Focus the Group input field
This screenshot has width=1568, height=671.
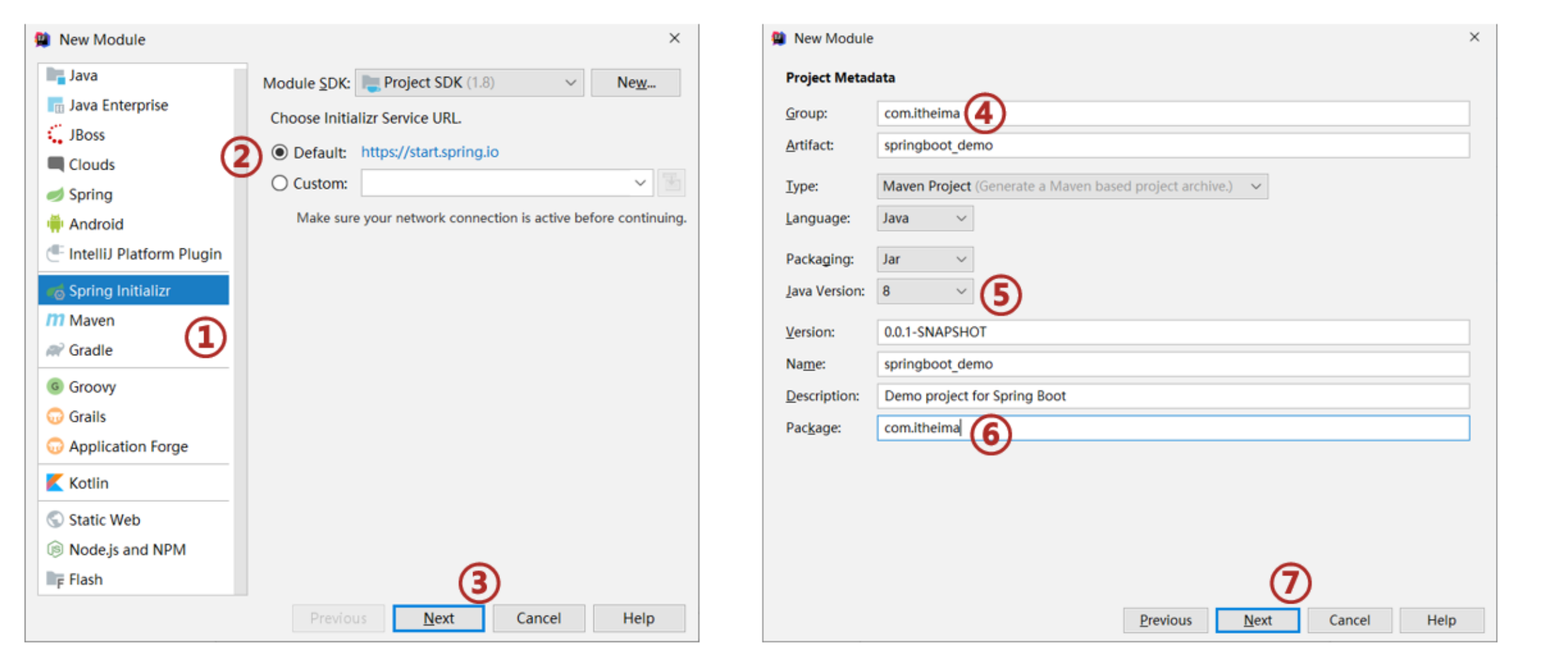click(x=1173, y=114)
